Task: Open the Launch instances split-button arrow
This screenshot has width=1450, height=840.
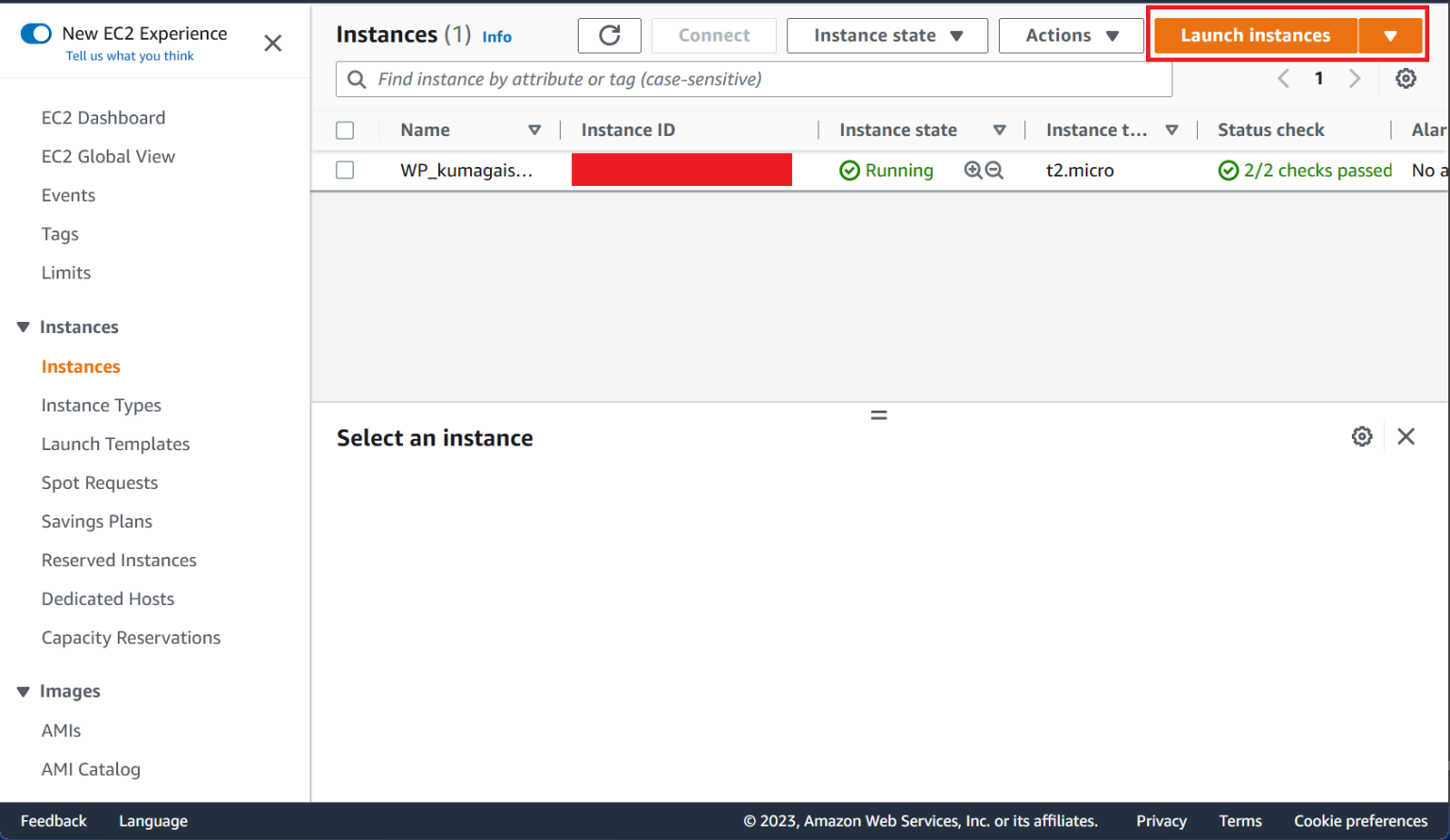Action: tap(1391, 35)
